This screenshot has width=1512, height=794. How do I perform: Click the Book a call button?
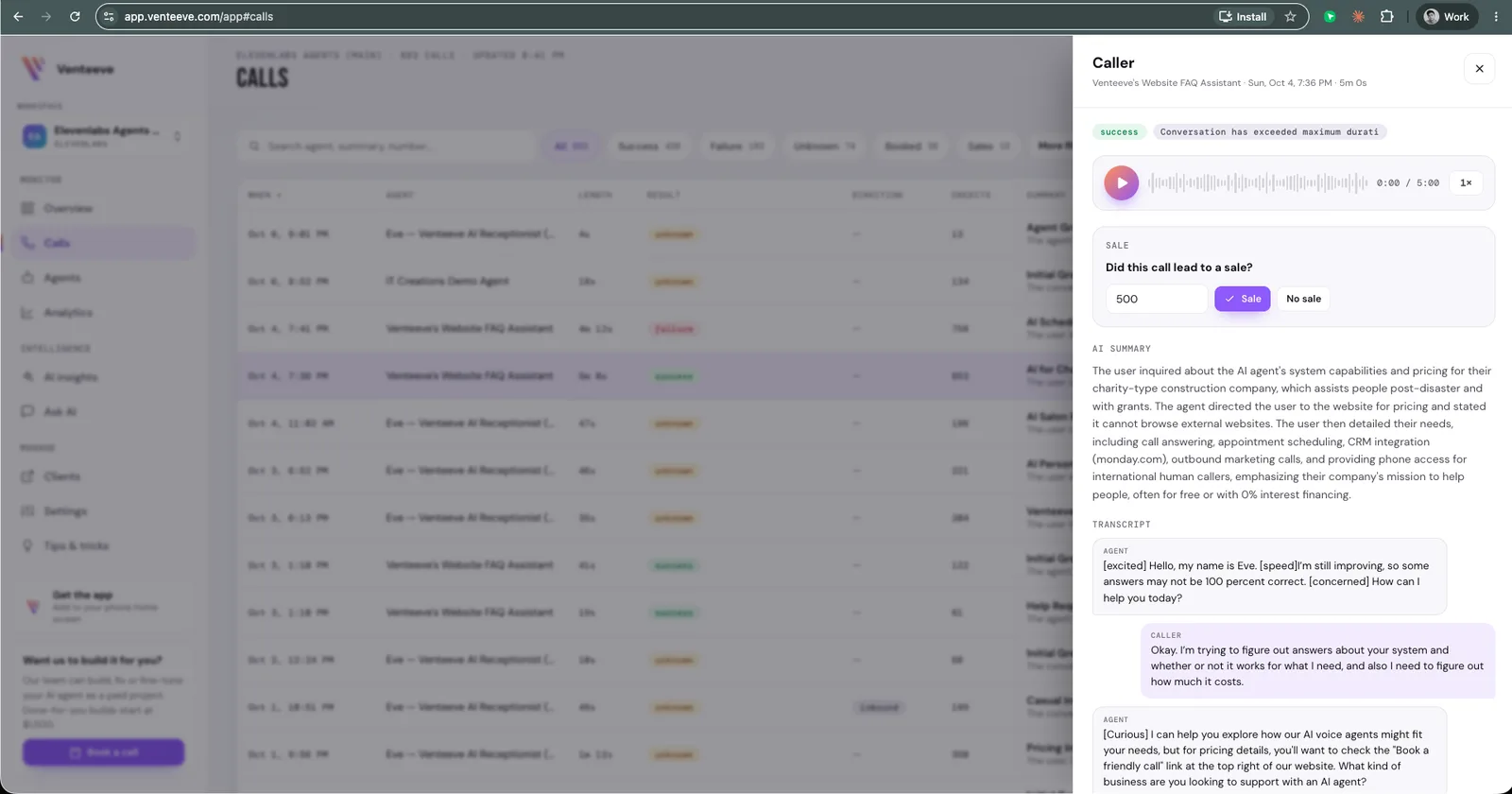104,752
